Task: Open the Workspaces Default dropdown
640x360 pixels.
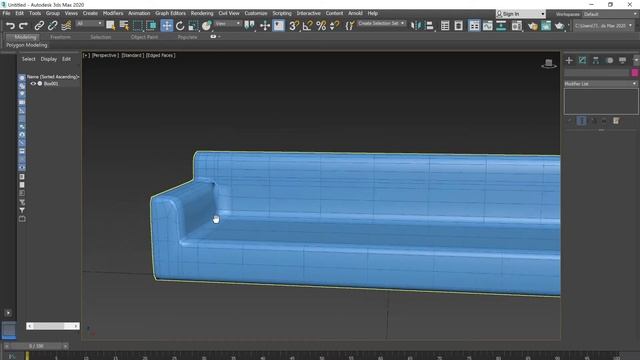Action: pyautogui.click(x=610, y=14)
